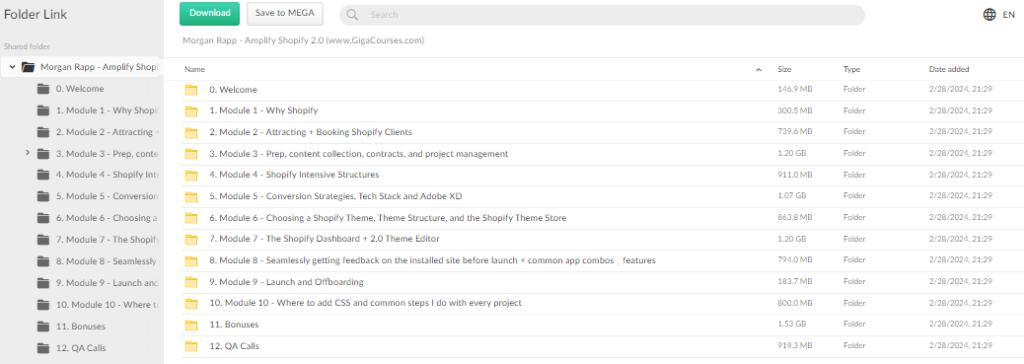Open the 12. QA Calls folder name in list
The image size is (1024, 364).
(x=234, y=346)
